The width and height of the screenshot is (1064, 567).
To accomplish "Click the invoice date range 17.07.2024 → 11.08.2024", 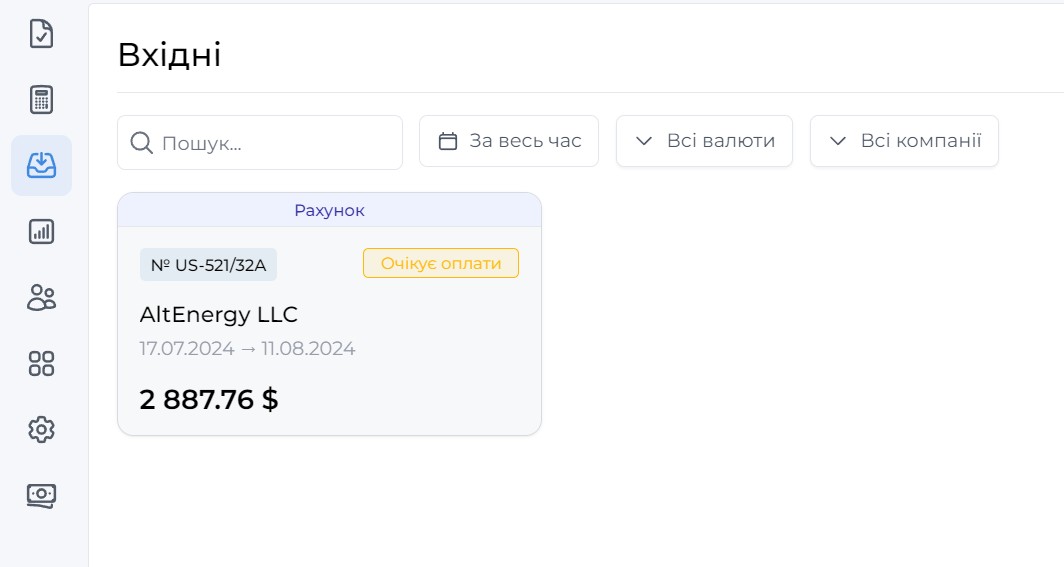I will [x=247, y=349].
